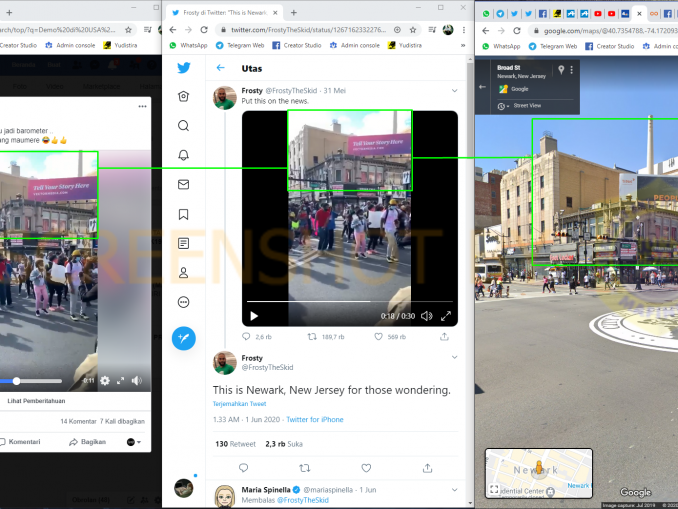The width and height of the screenshot is (678, 509).
Task: Open the chevron menu on Maria Spinella's reply
Action: click(454, 490)
